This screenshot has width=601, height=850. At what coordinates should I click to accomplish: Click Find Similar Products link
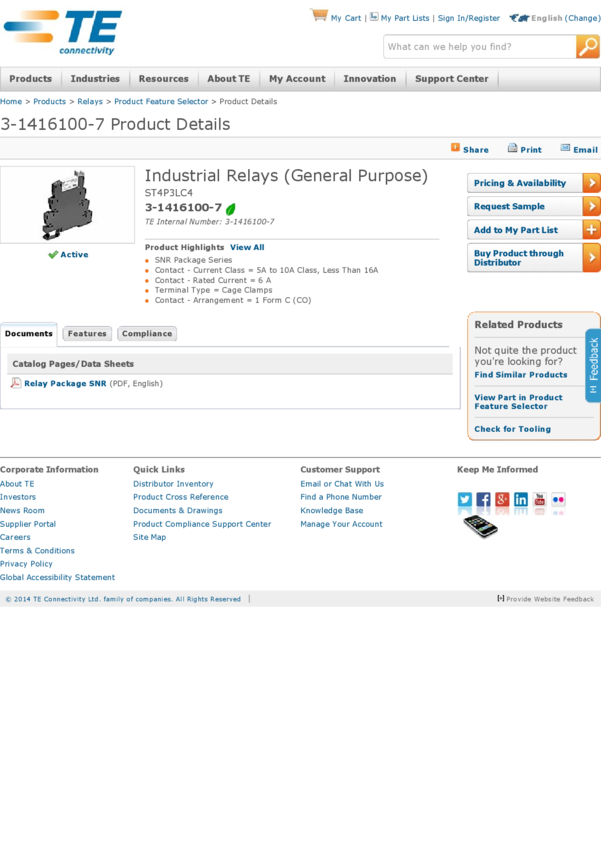pyautogui.click(x=521, y=375)
